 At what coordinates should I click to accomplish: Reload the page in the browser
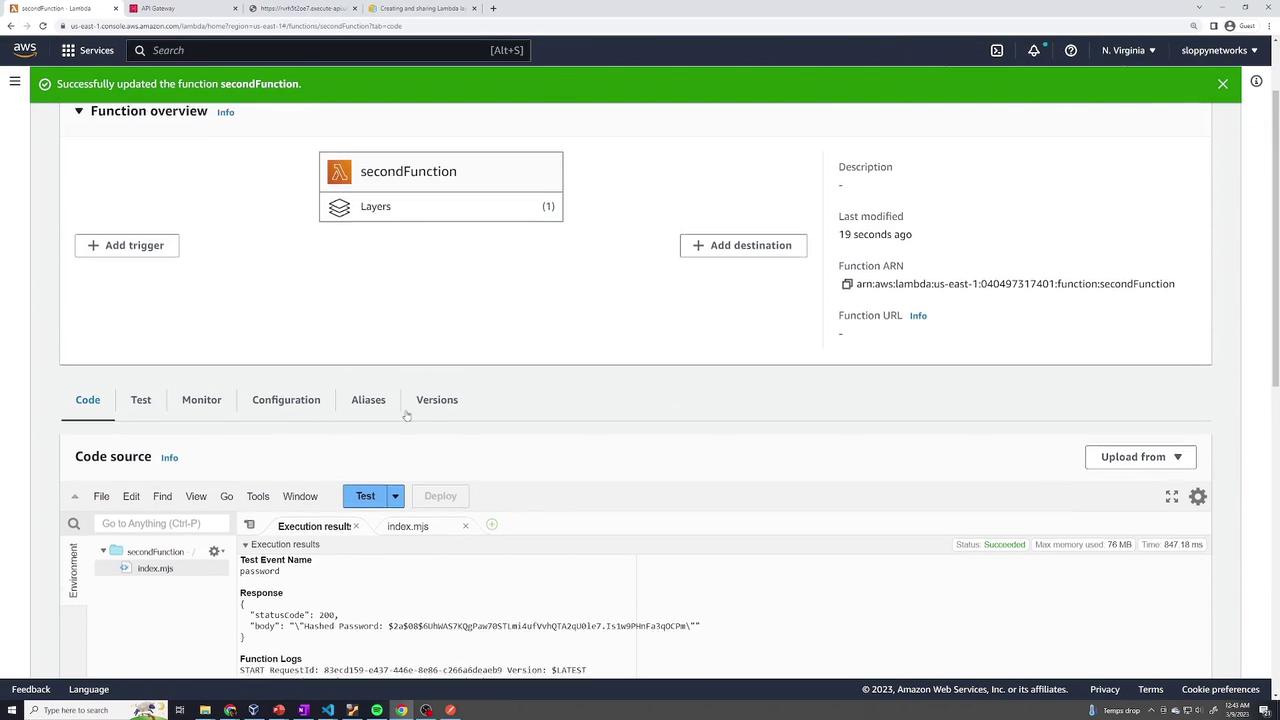(43, 26)
